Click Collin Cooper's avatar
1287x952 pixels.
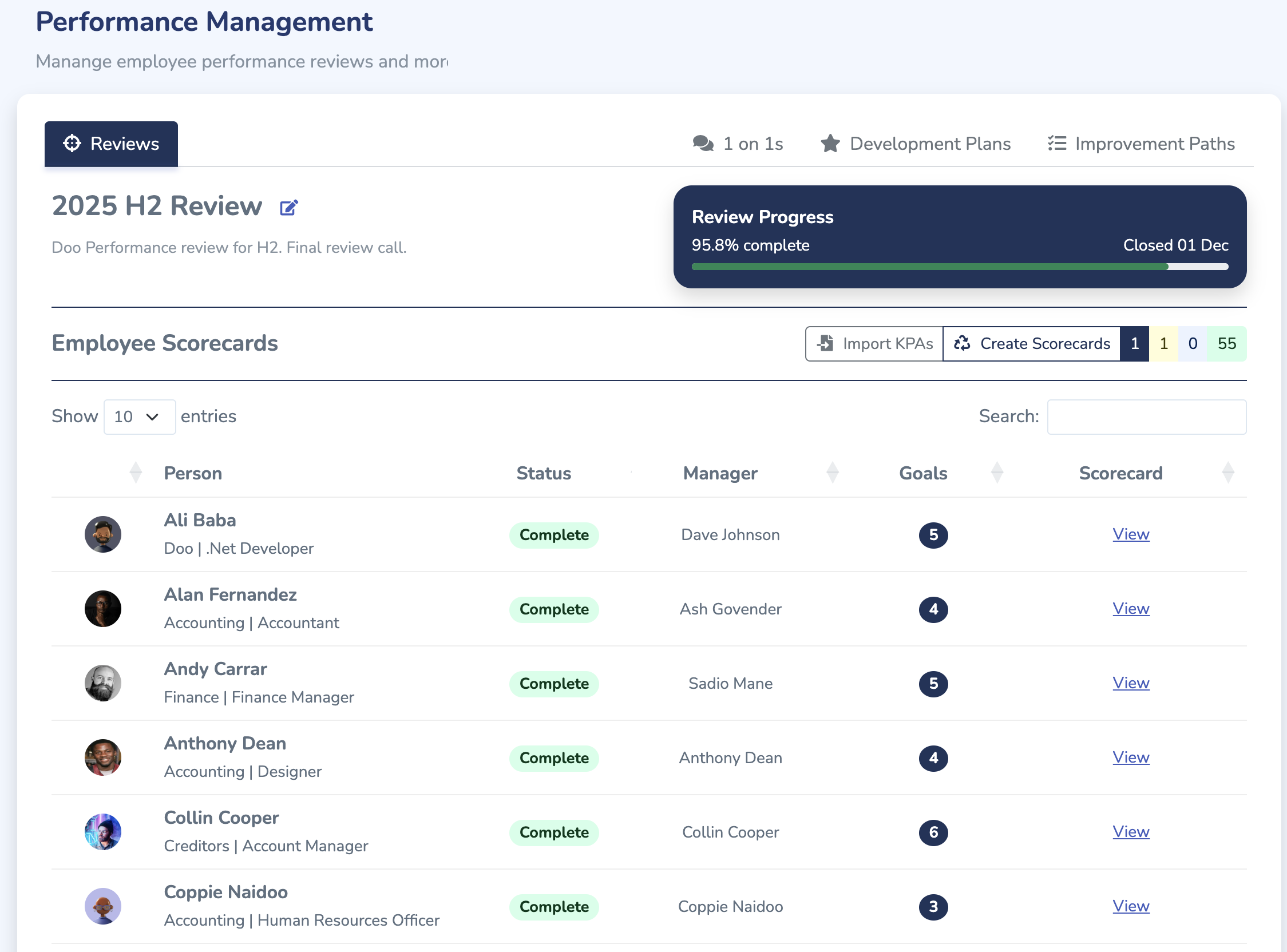(x=102, y=831)
